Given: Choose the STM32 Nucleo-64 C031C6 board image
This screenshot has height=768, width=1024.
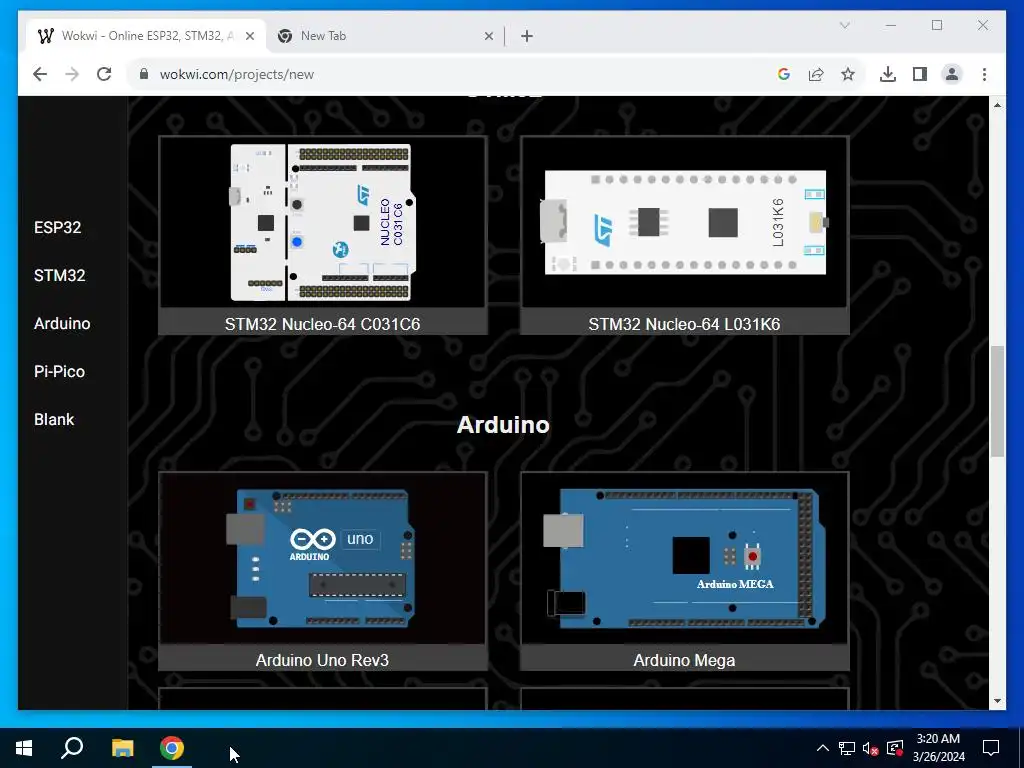Looking at the screenshot, I should [x=323, y=222].
